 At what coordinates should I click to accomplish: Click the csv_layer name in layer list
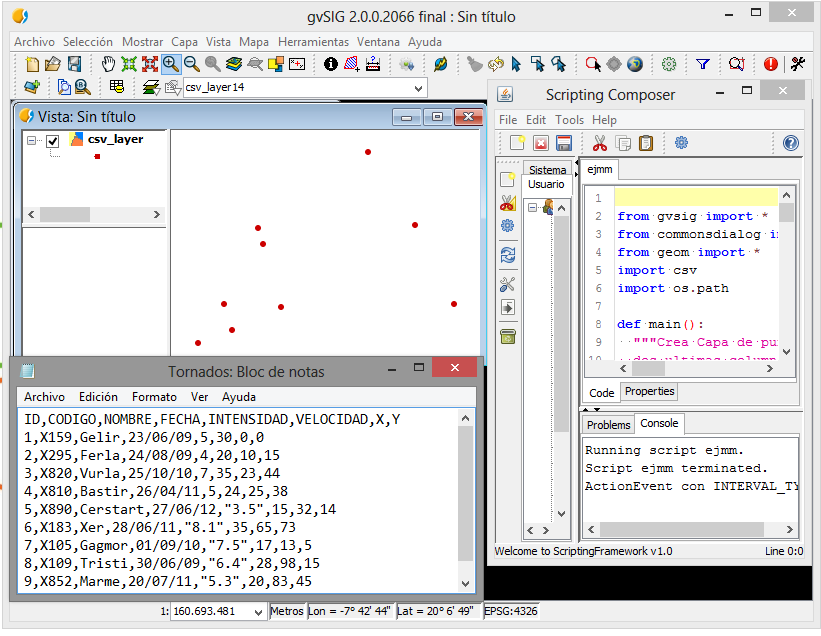tap(115, 139)
